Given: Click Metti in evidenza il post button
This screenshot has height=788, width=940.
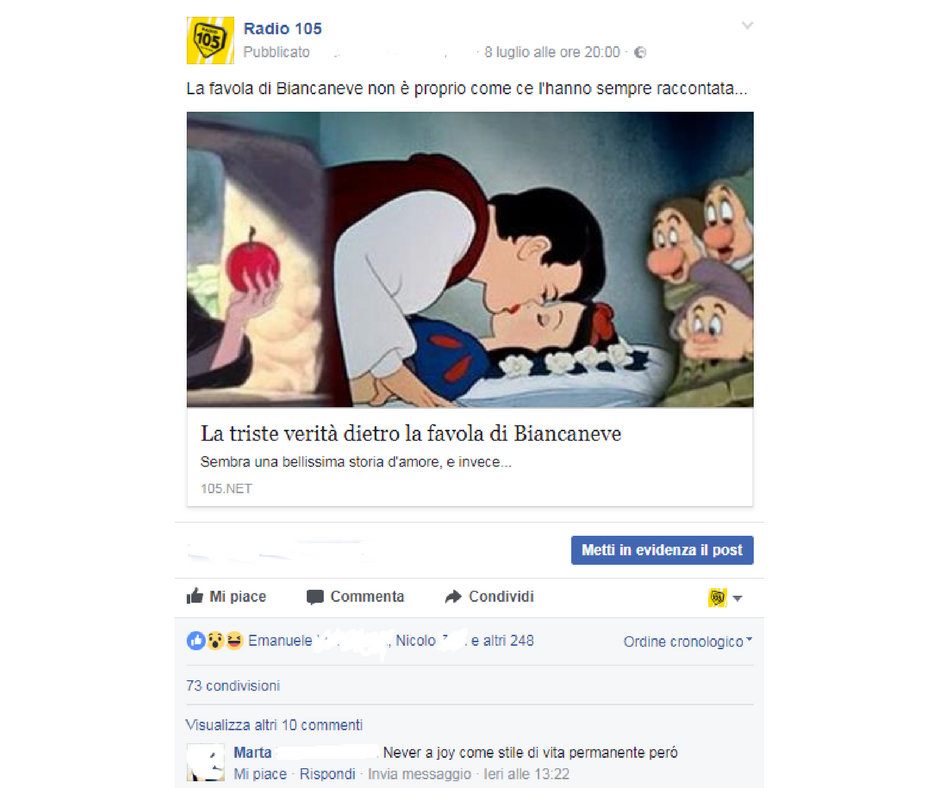Looking at the screenshot, I should [x=662, y=550].
